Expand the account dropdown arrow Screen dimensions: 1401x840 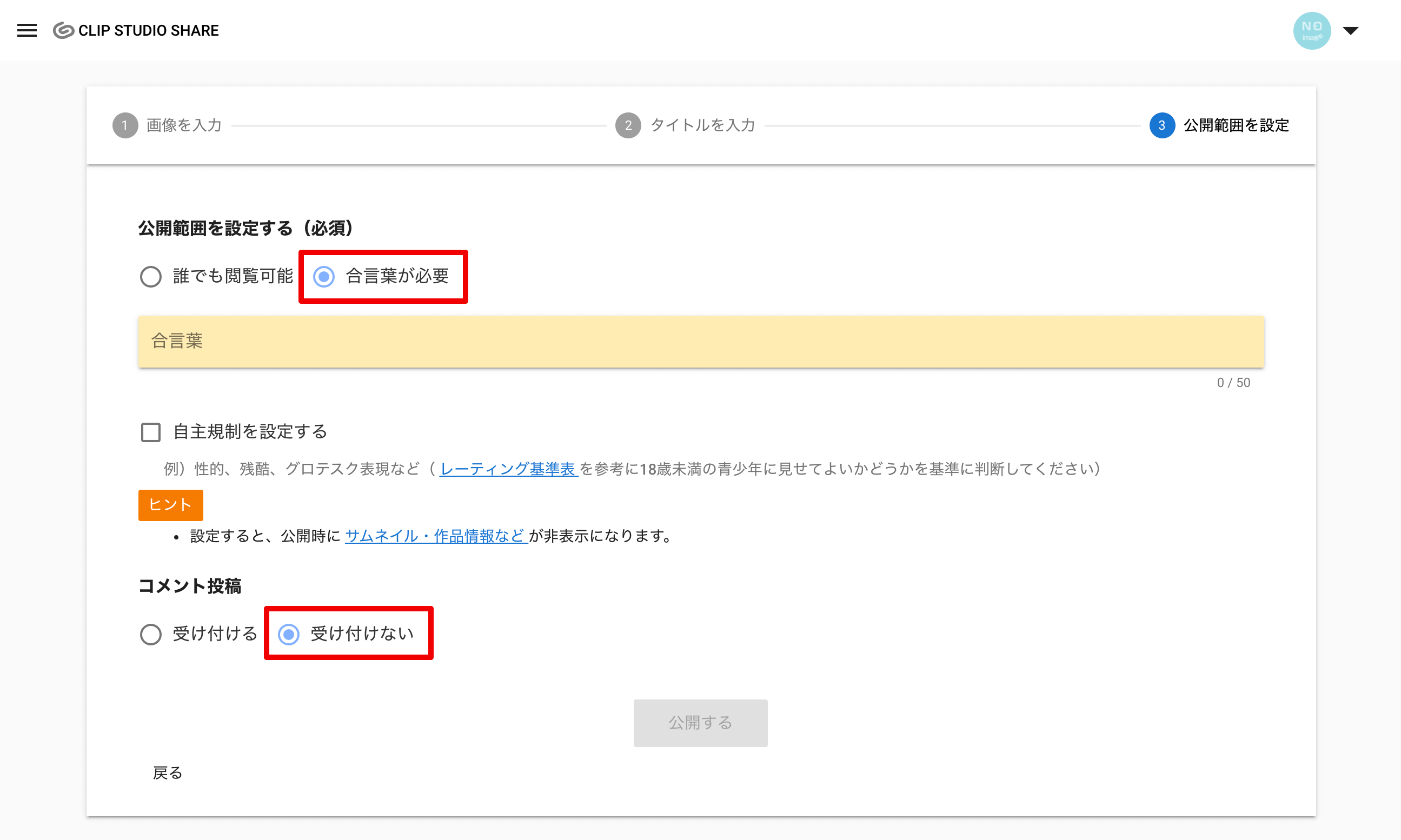pyautogui.click(x=1351, y=31)
